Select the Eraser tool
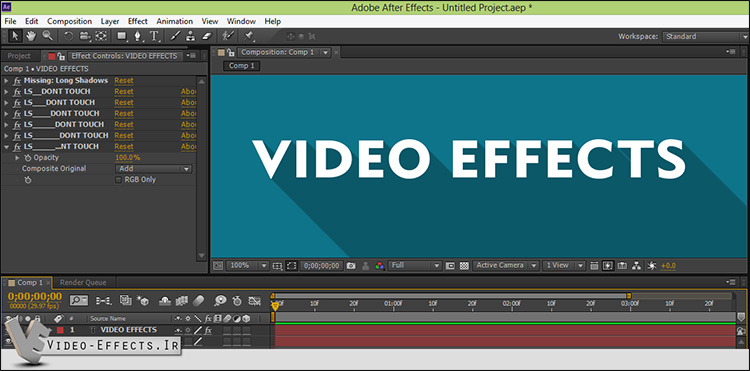 (x=206, y=36)
